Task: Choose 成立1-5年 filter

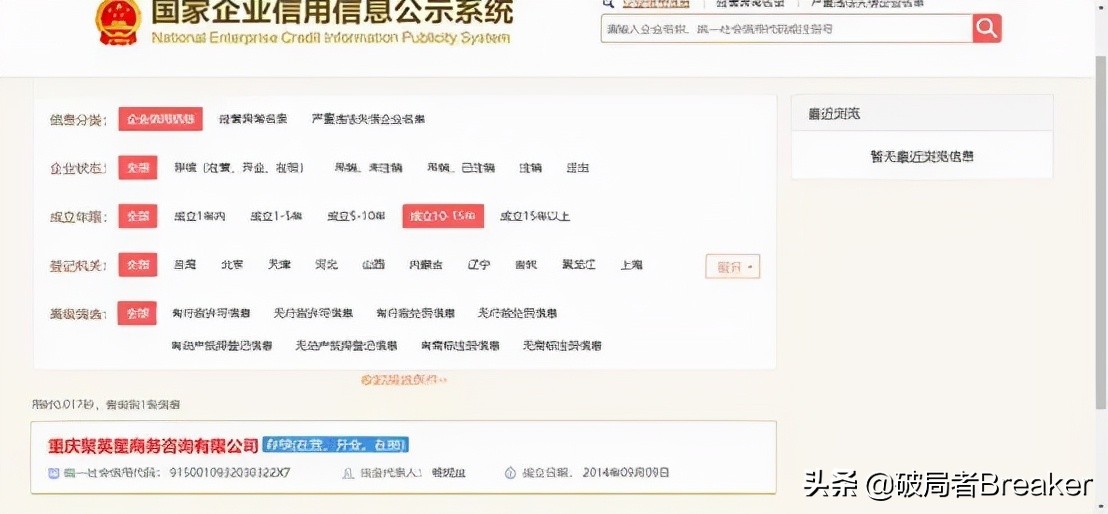Action: (x=276, y=216)
